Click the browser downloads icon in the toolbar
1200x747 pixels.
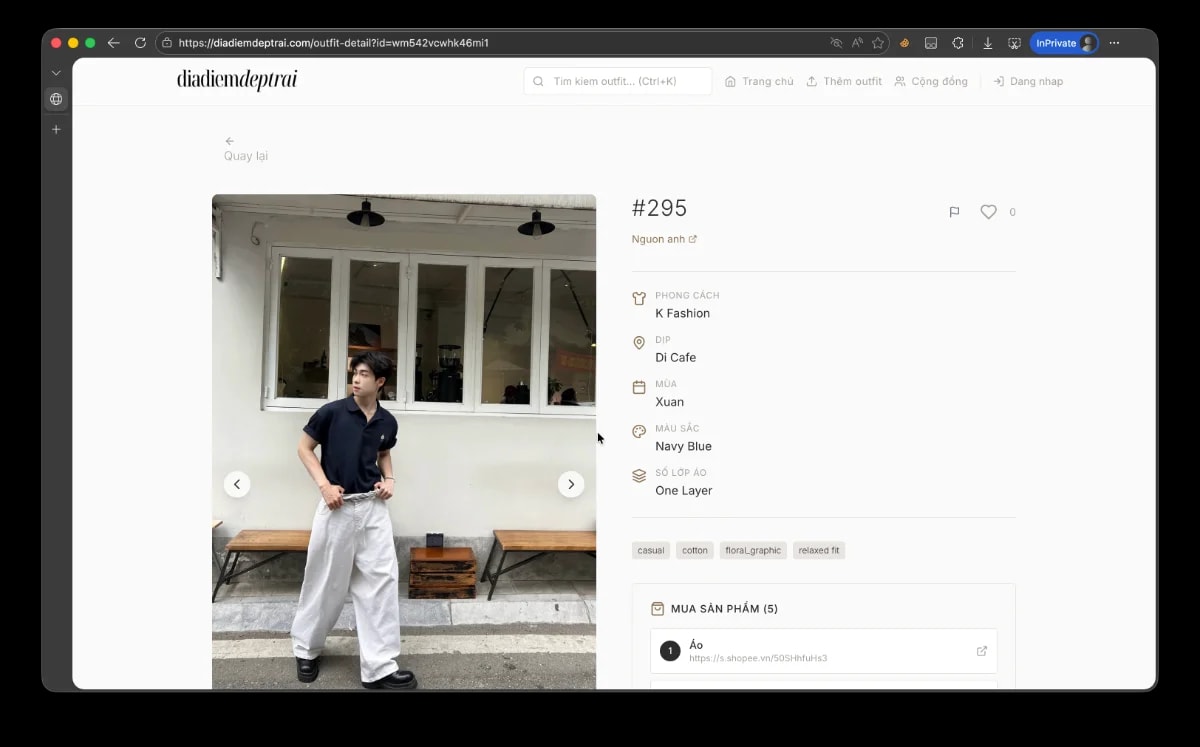[988, 42]
